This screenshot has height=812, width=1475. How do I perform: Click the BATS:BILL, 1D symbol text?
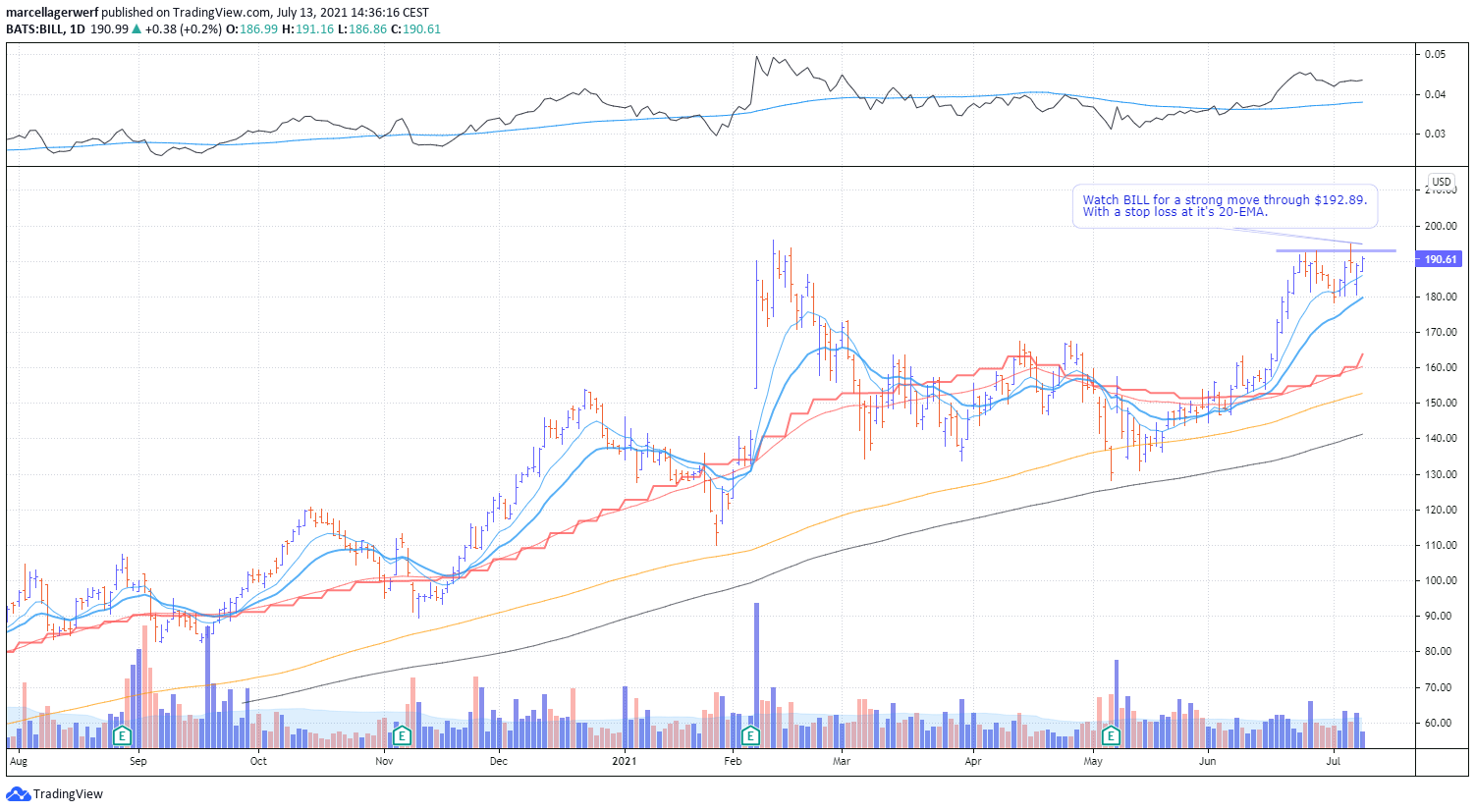45,28
